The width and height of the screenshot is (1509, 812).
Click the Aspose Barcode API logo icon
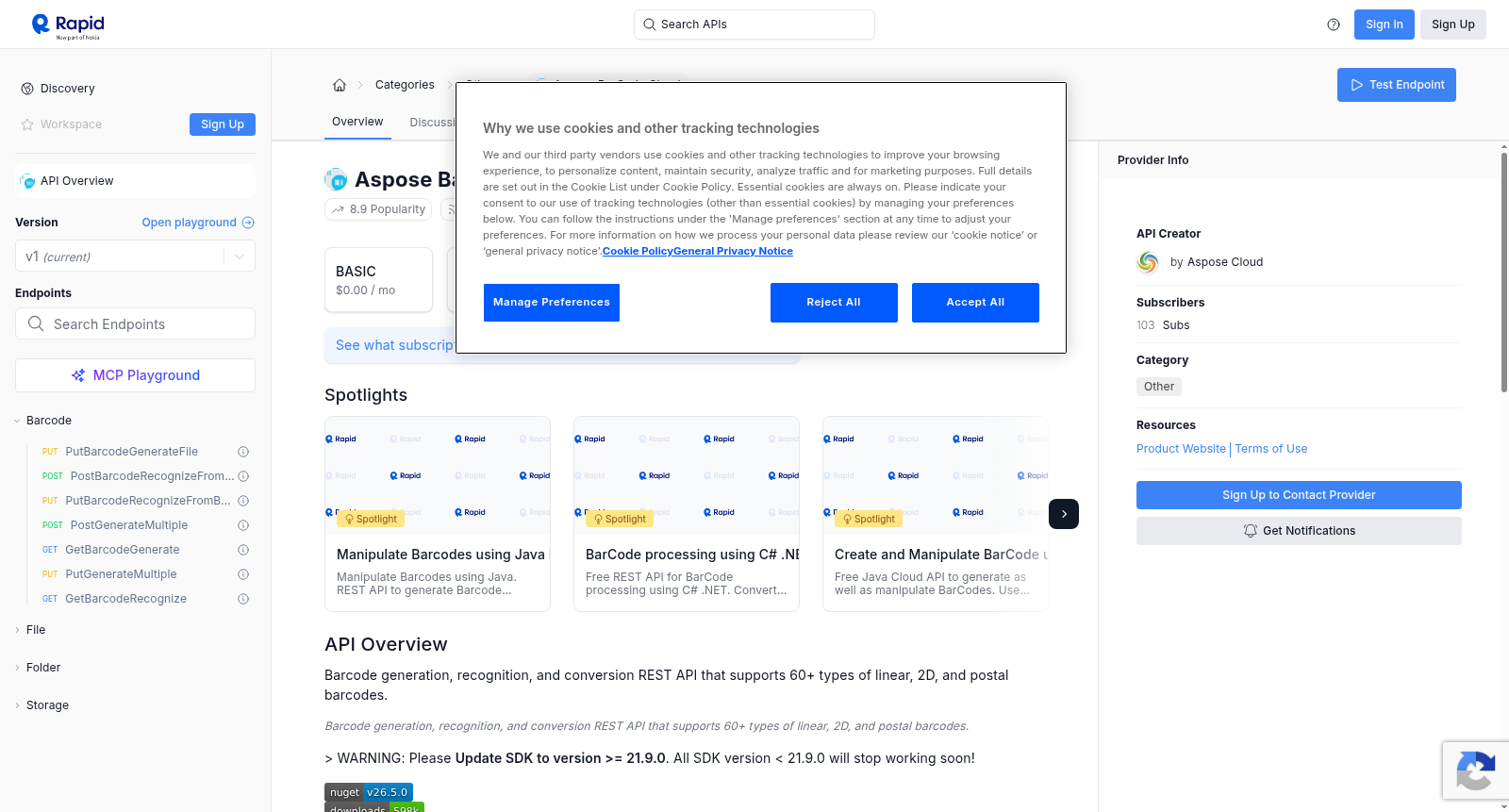(336, 179)
